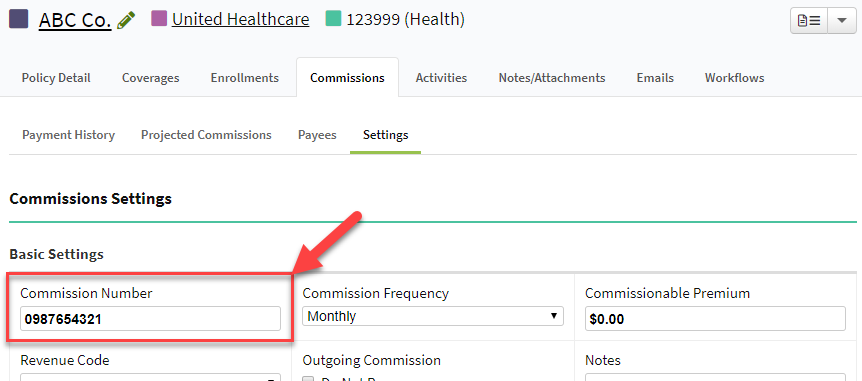Toggle the Outgoing Commission checkbox
The height and width of the screenshot is (381, 862).
click(x=308, y=378)
